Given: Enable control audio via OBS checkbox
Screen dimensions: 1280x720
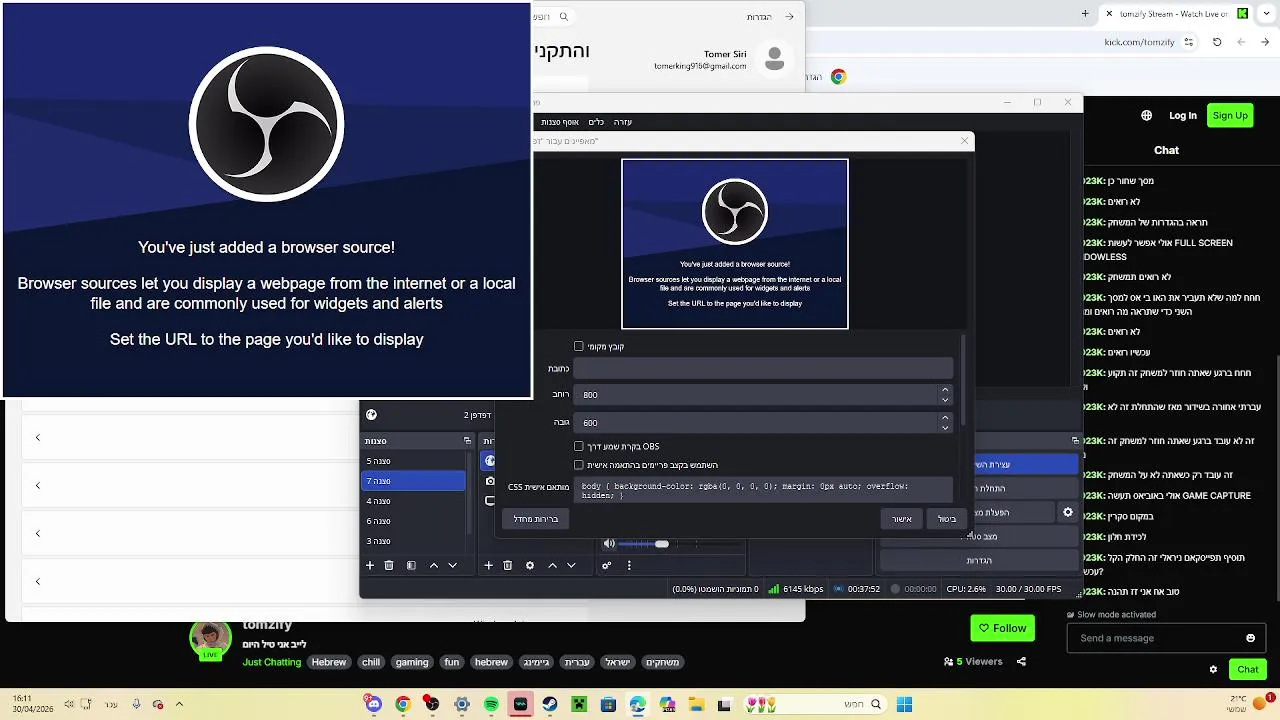Looking at the screenshot, I should pyautogui.click(x=578, y=446).
